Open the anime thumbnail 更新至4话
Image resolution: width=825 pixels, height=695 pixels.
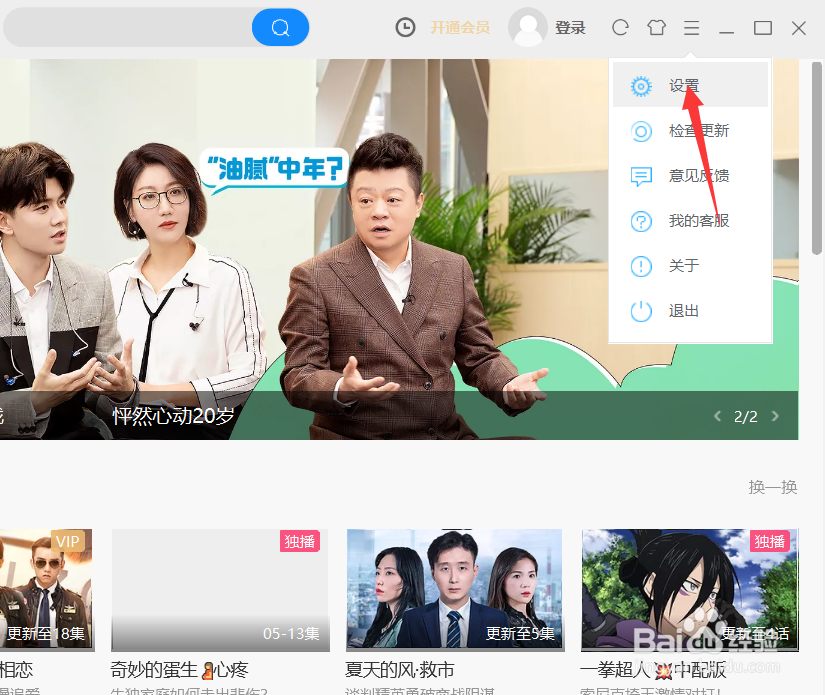(690, 590)
